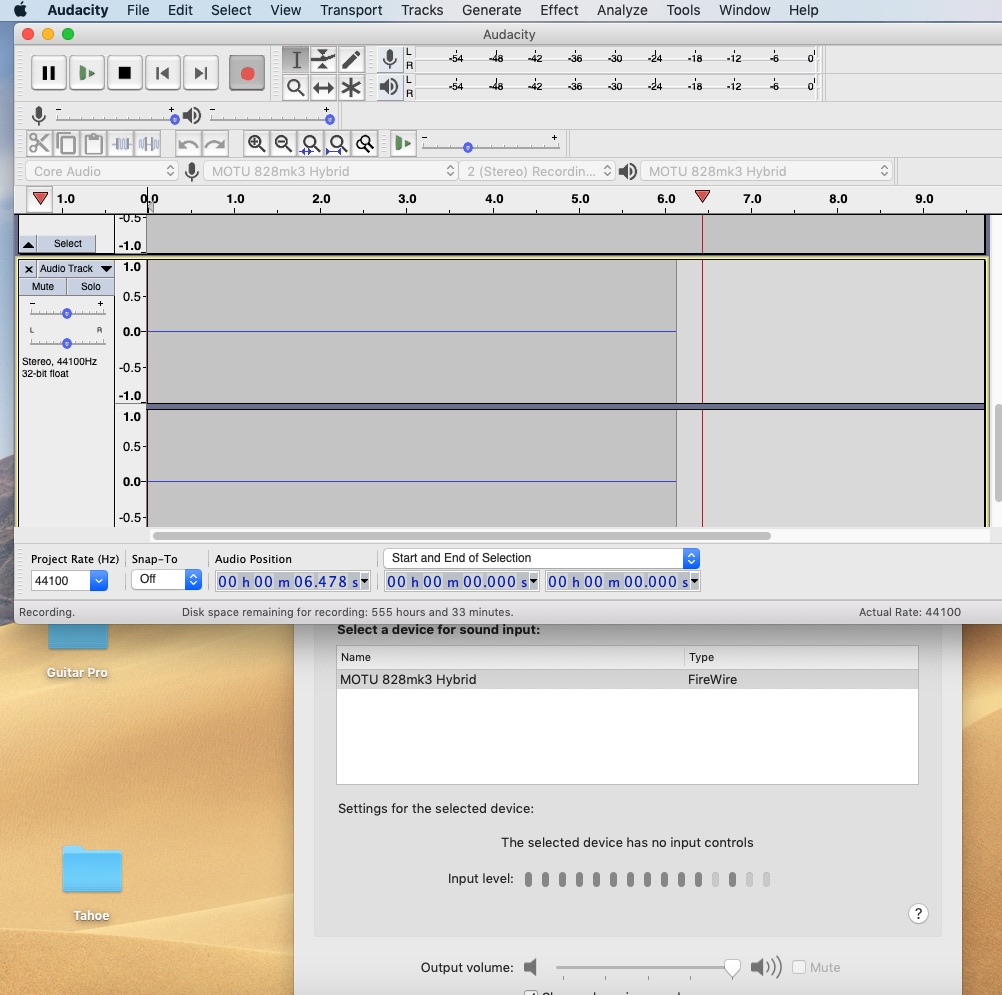
Task: Open the Core Audio host dropdown
Action: pyautogui.click(x=101, y=171)
